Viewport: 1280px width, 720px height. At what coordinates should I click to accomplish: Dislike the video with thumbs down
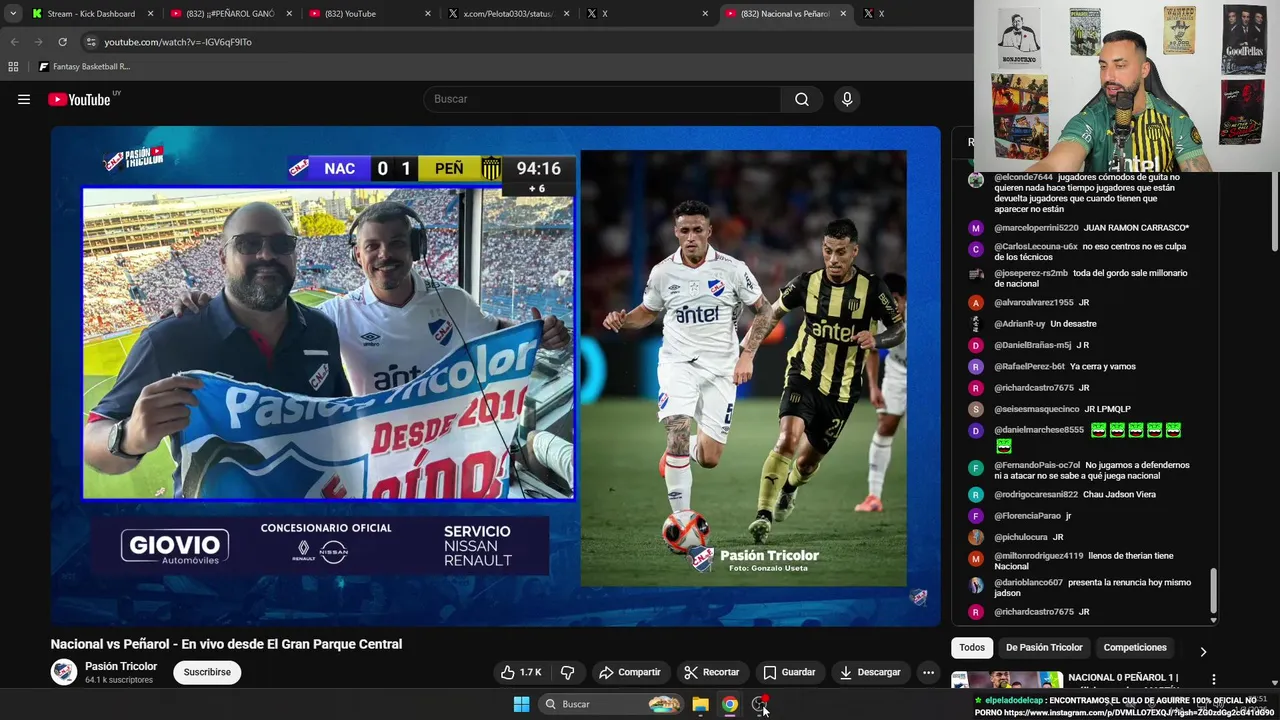[567, 672]
